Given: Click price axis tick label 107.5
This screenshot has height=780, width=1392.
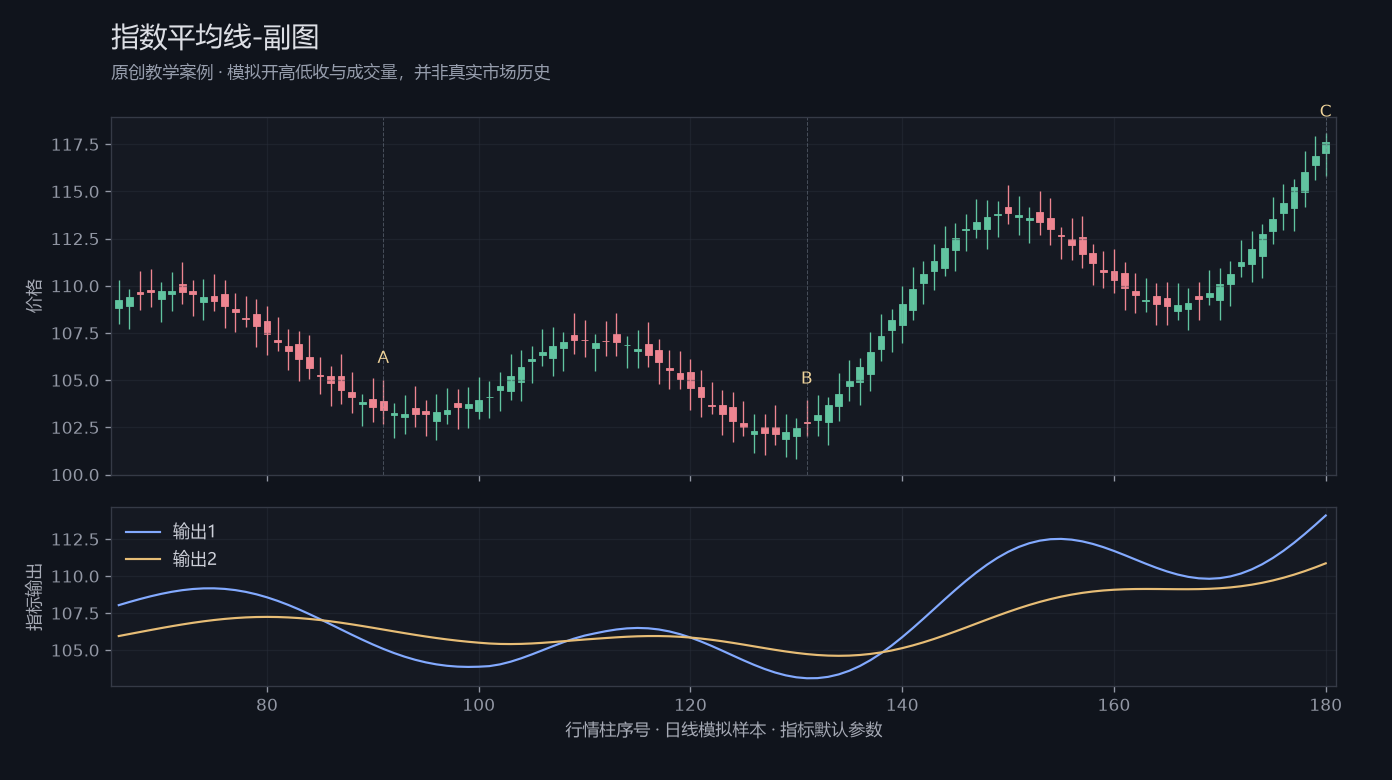Looking at the screenshot, I should click(75, 333).
